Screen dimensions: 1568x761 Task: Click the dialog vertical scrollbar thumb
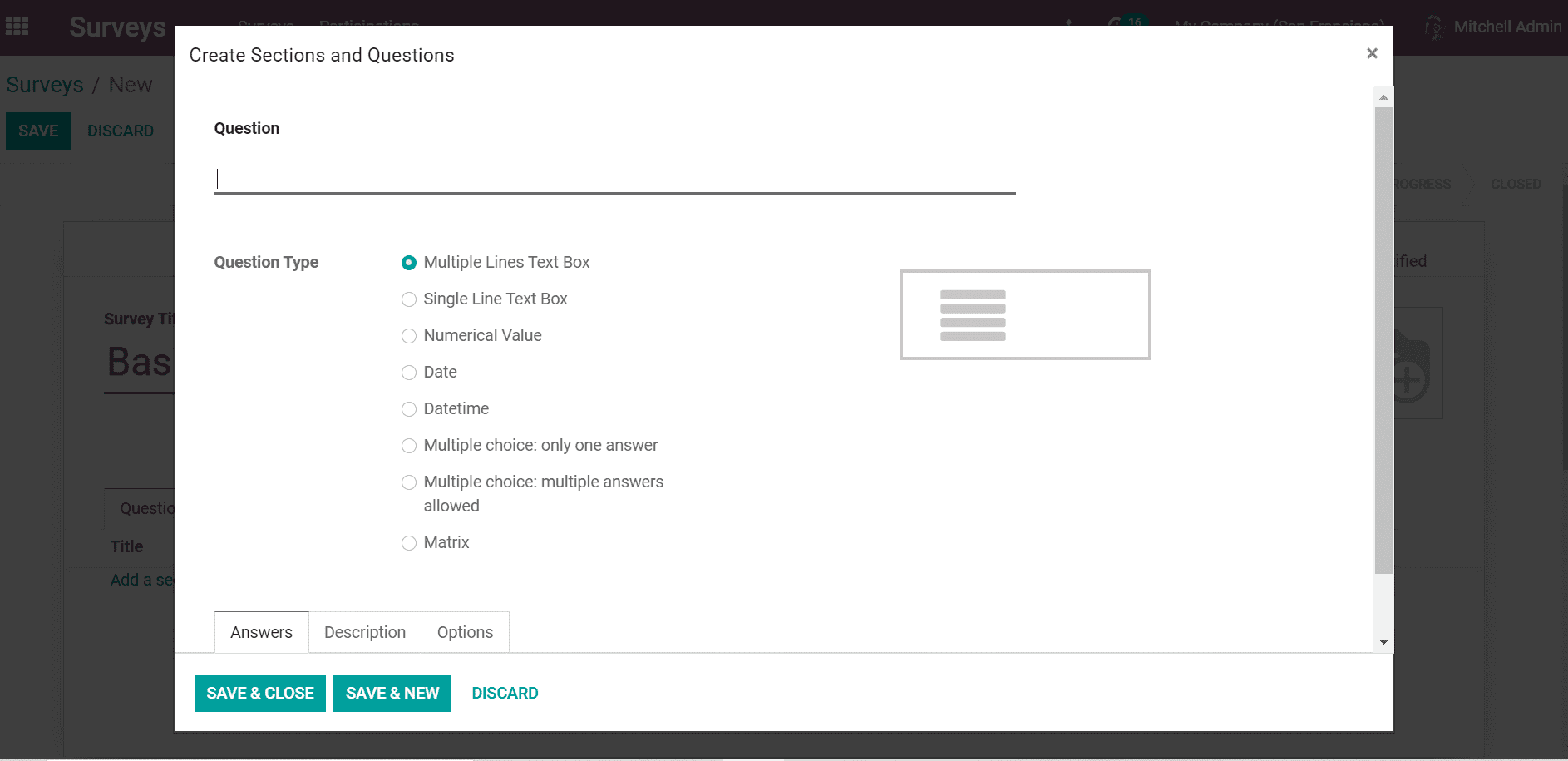tap(1383, 340)
